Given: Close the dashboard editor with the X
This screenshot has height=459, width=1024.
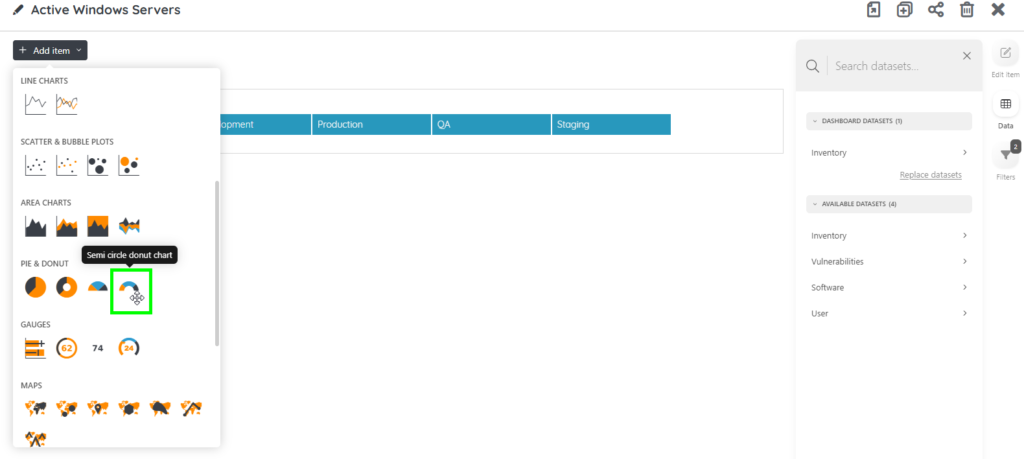Looking at the screenshot, I should [998, 10].
